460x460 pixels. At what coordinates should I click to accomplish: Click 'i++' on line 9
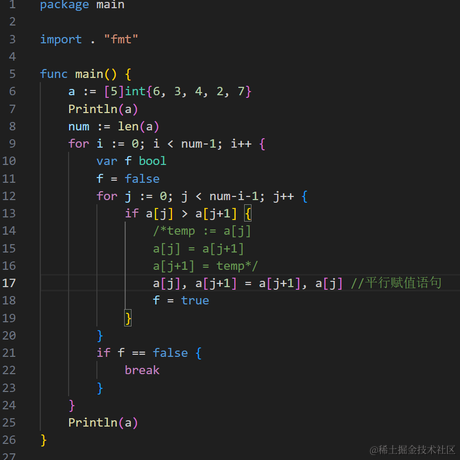pos(241,144)
